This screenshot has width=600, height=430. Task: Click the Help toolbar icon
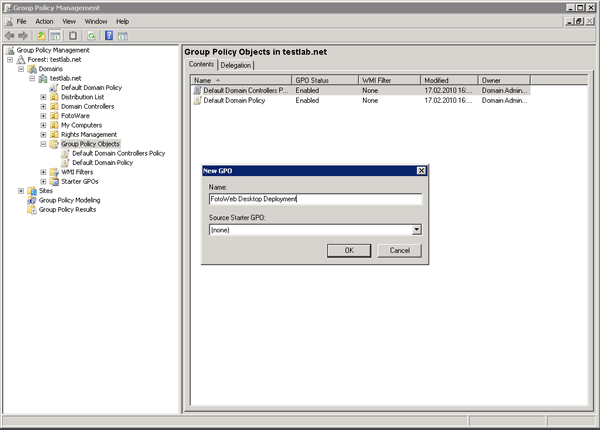[108, 35]
